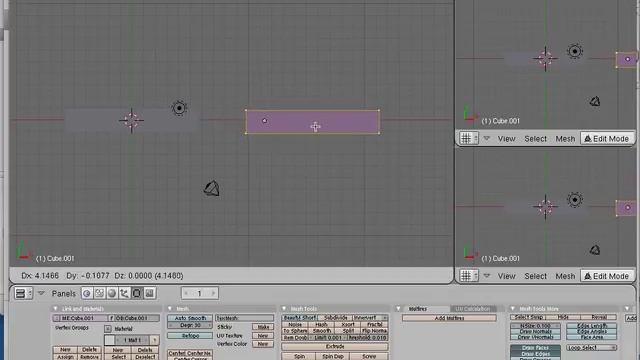Click the question-mark button beside 1 Mat 1

pyautogui.click(x=155, y=340)
